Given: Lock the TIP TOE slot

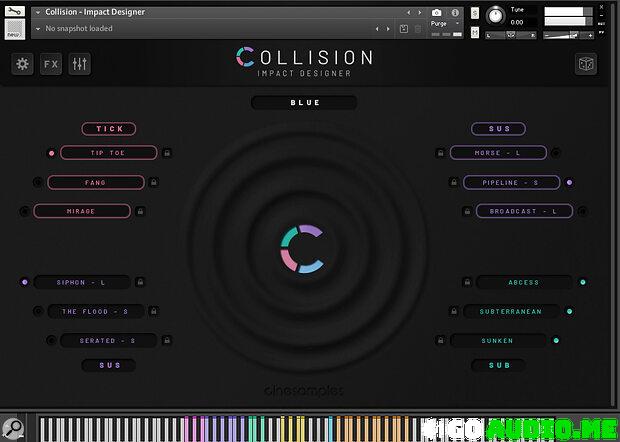Looking at the screenshot, I should (x=167, y=153).
